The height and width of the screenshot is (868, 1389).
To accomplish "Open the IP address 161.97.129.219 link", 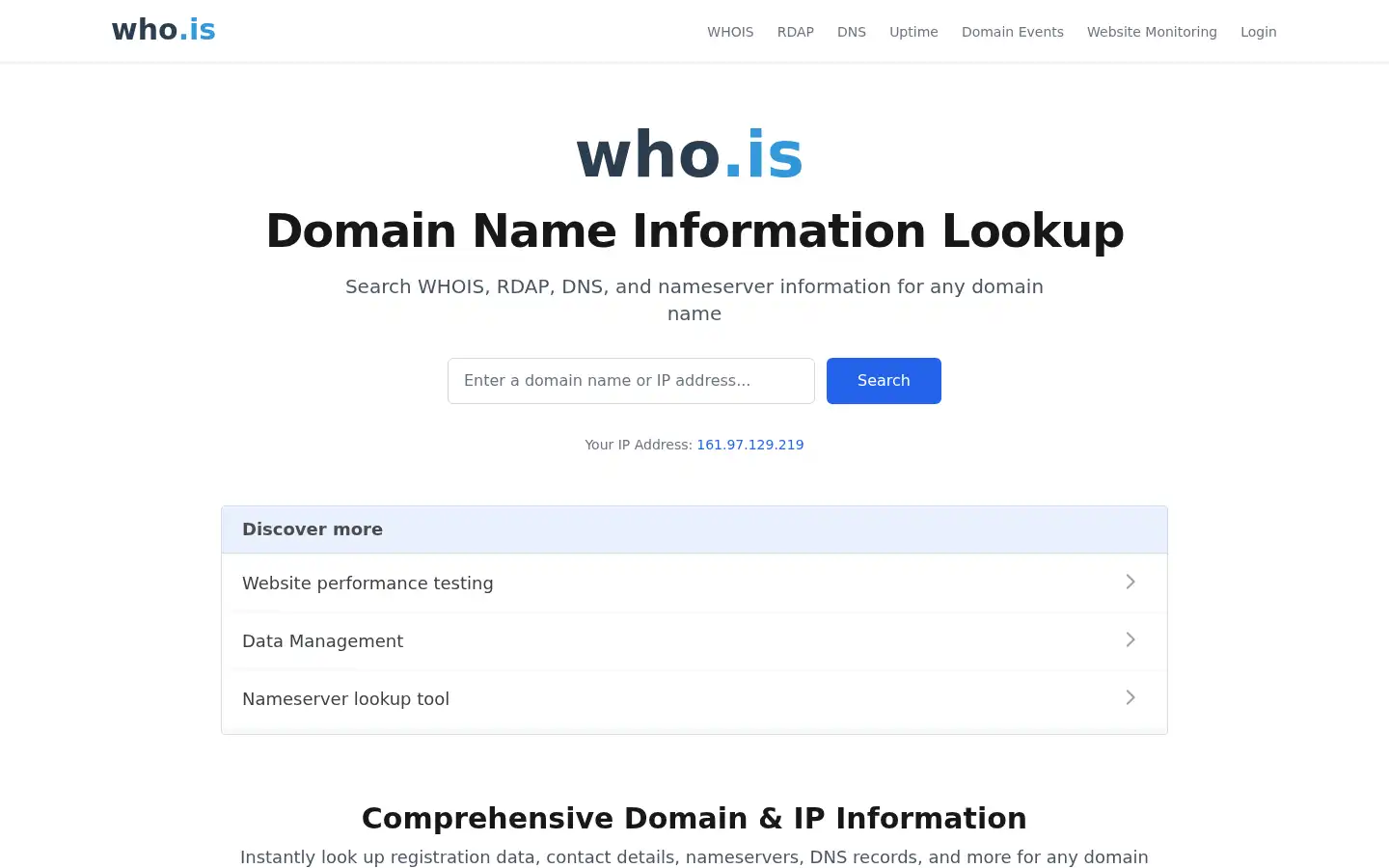I will point(750,445).
